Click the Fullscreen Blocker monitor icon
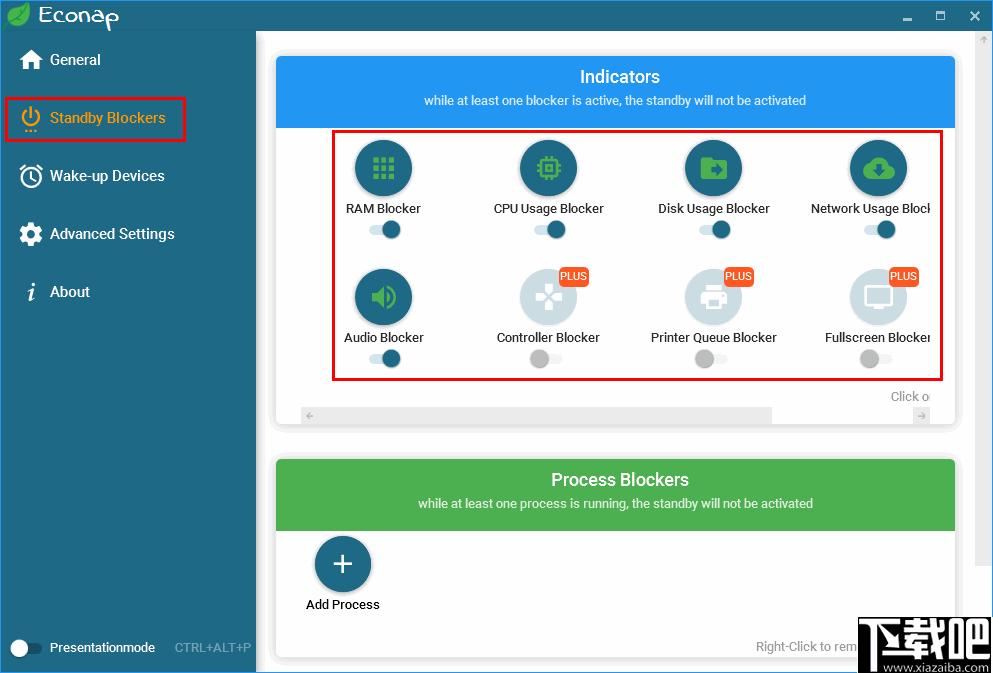 click(x=878, y=297)
